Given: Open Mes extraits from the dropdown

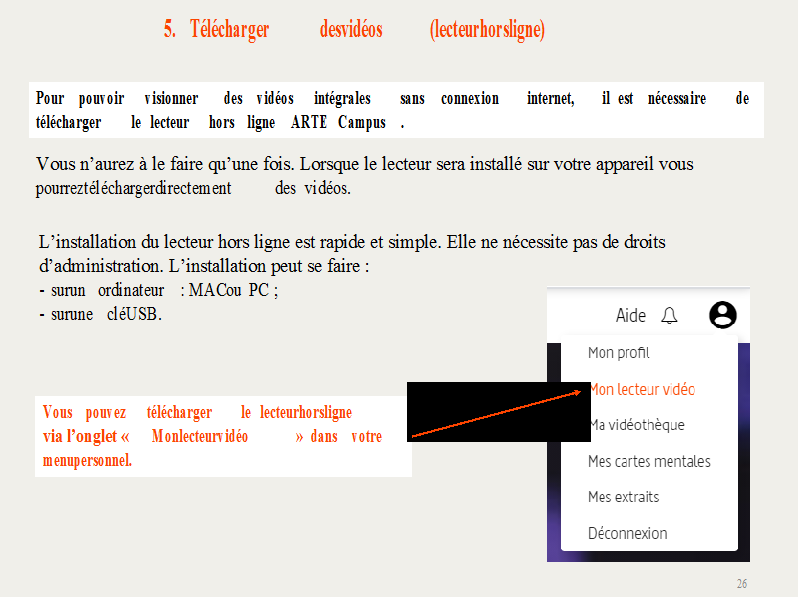Looking at the screenshot, I should click(623, 497).
